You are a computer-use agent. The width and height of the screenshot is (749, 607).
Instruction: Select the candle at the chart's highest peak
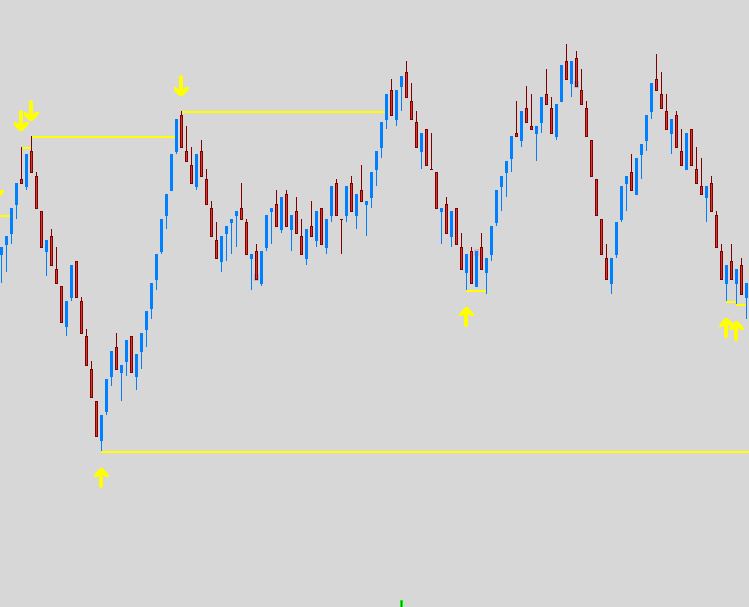pos(566,70)
